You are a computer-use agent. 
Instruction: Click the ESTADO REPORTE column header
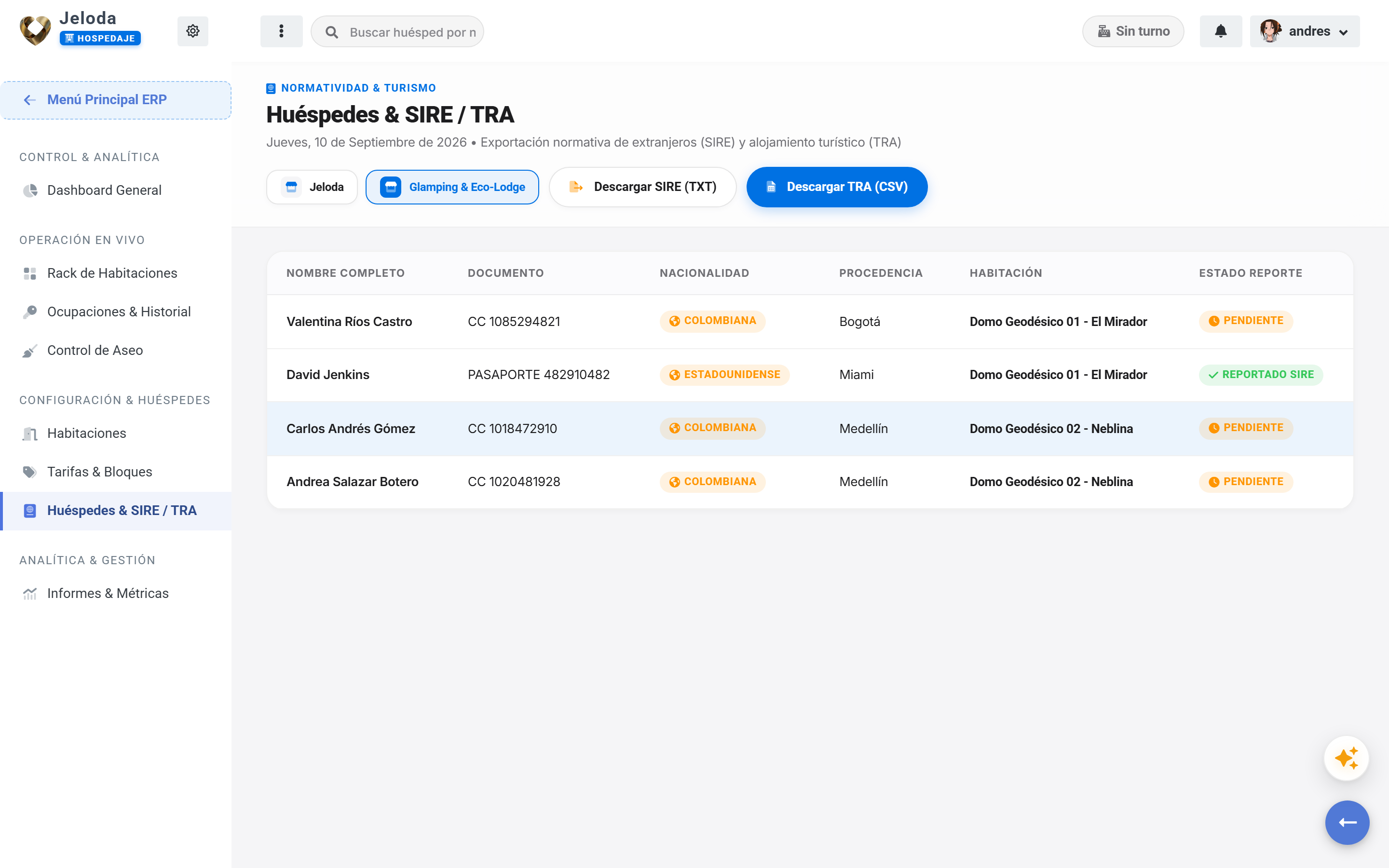(1250, 273)
